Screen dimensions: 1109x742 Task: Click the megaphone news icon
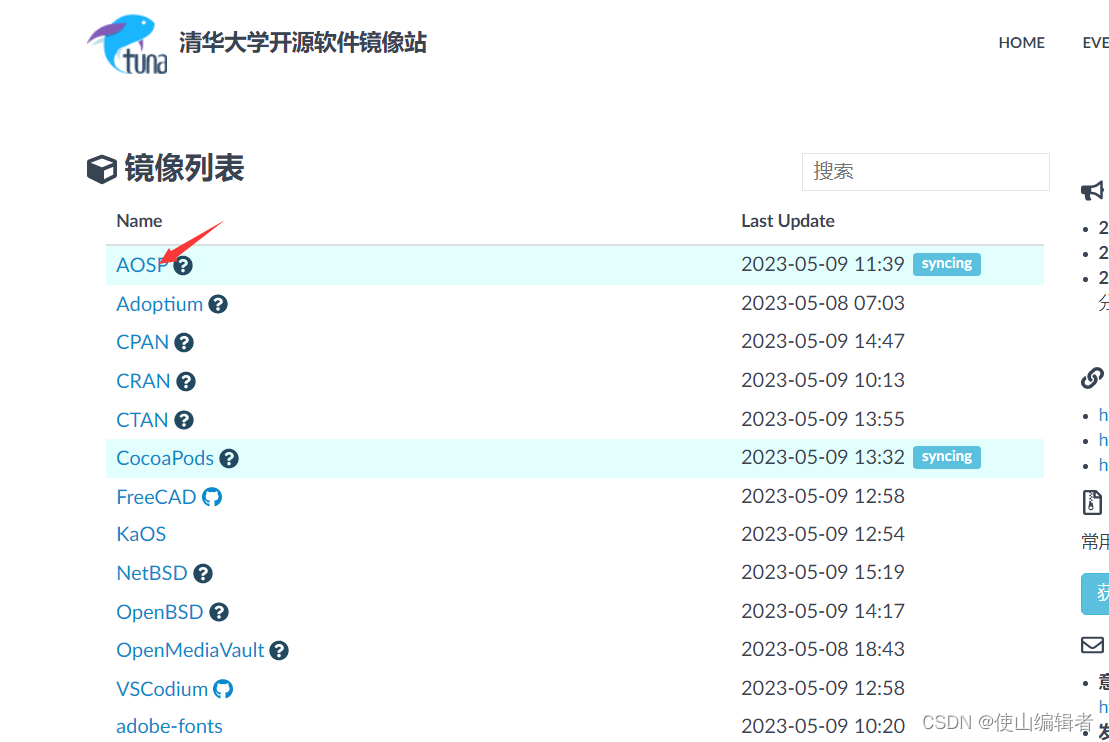pyautogui.click(x=1092, y=190)
